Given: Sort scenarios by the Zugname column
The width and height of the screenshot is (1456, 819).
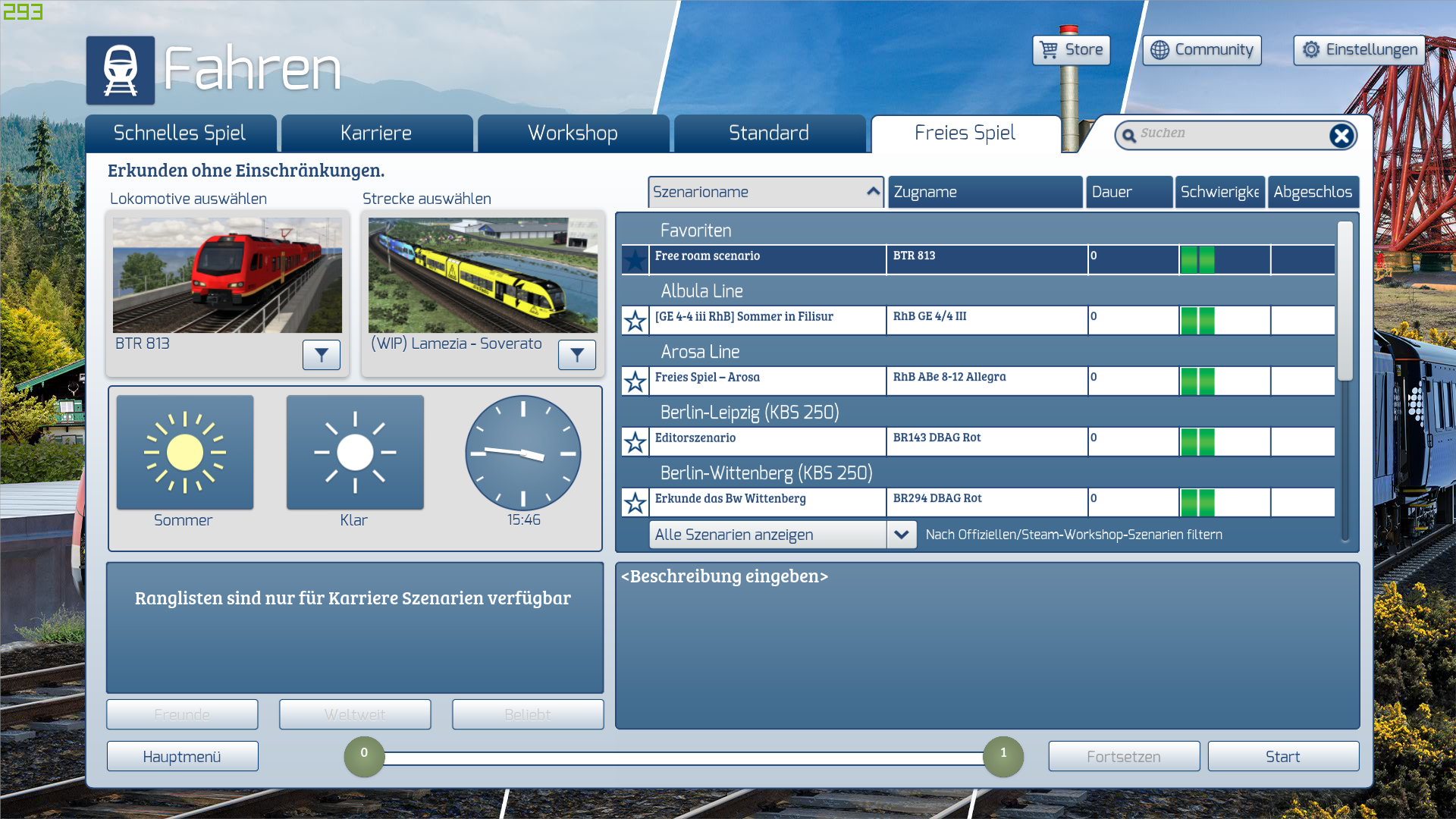Looking at the screenshot, I should click(984, 192).
